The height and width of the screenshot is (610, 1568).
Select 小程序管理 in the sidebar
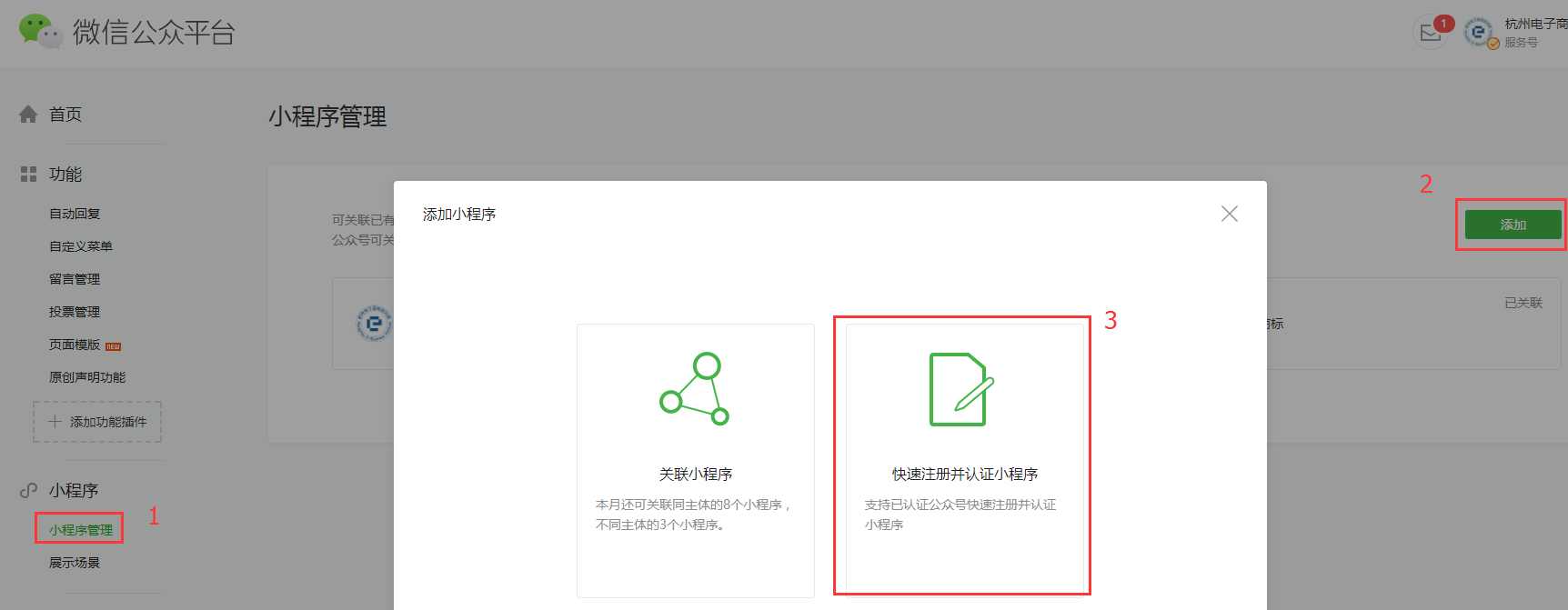[81, 530]
